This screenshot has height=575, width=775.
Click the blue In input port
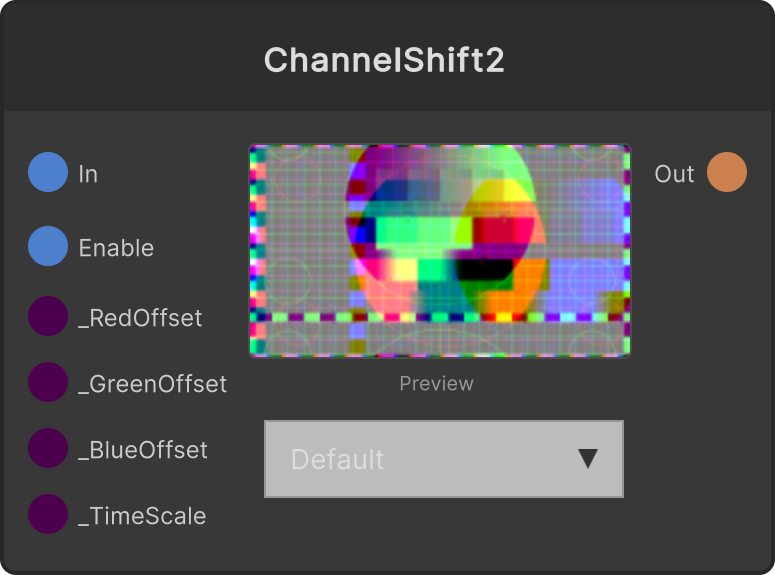pyautogui.click(x=48, y=172)
